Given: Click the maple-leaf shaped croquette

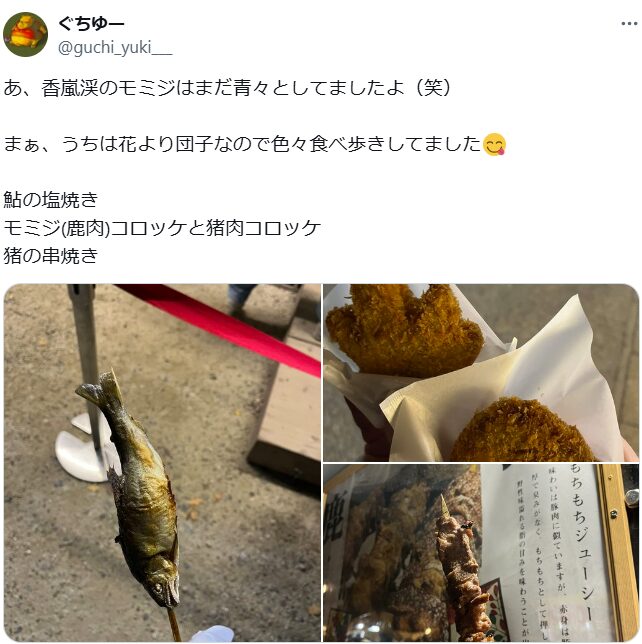Looking at the screenshot, I should pos(405,329).
